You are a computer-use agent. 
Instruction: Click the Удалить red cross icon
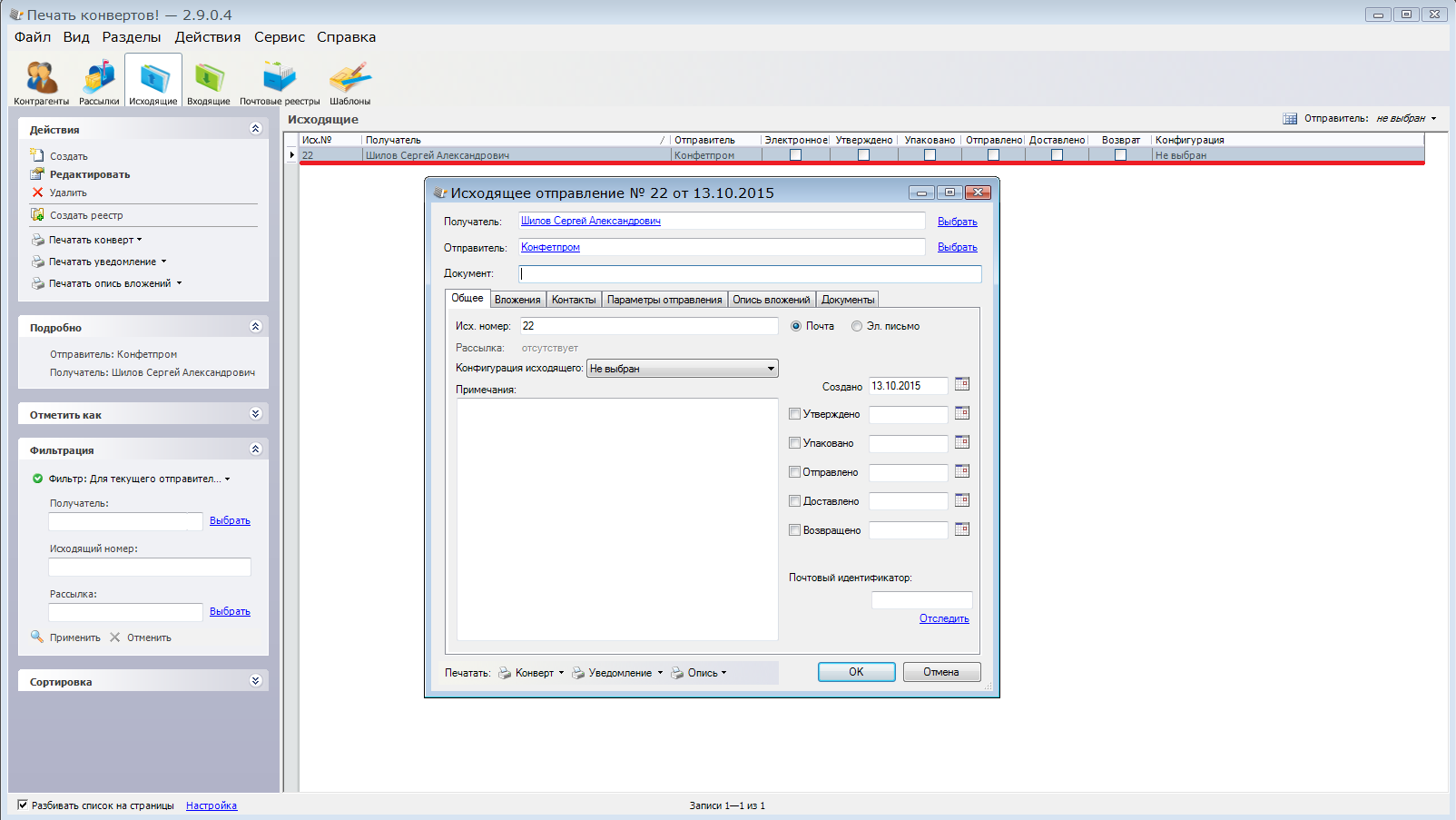point(37,193)
